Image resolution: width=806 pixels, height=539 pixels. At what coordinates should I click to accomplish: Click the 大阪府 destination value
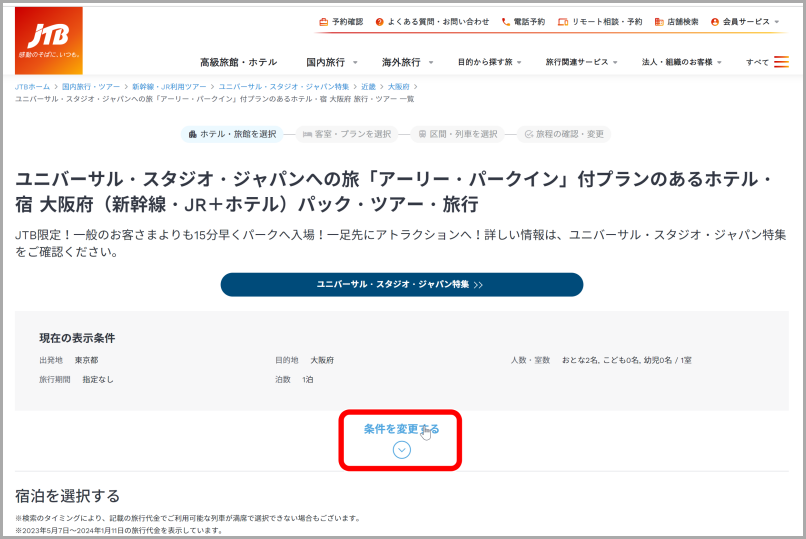coord(322,360)
